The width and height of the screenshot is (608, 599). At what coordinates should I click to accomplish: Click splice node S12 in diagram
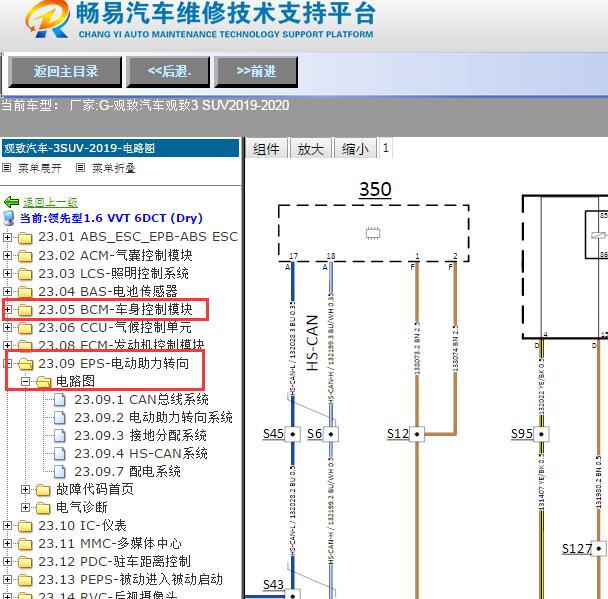click(417, 434)
